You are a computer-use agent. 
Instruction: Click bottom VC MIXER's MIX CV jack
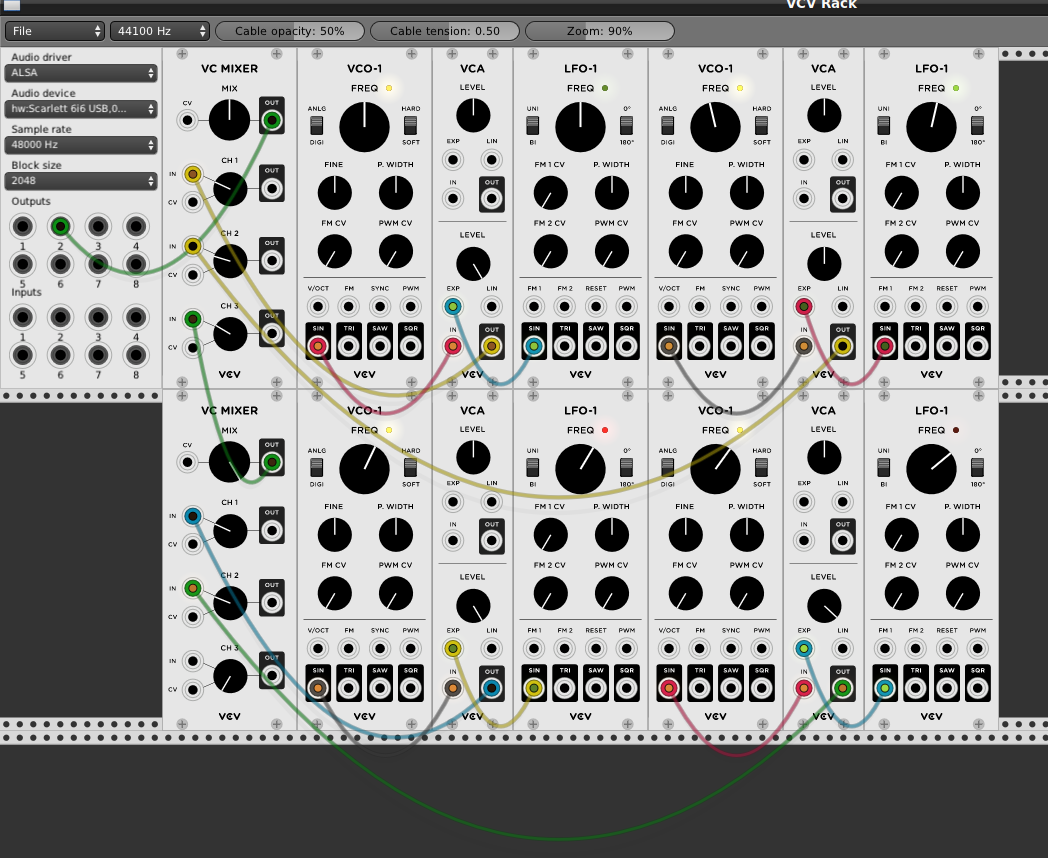pyautogui.click(x=187, y=462)
